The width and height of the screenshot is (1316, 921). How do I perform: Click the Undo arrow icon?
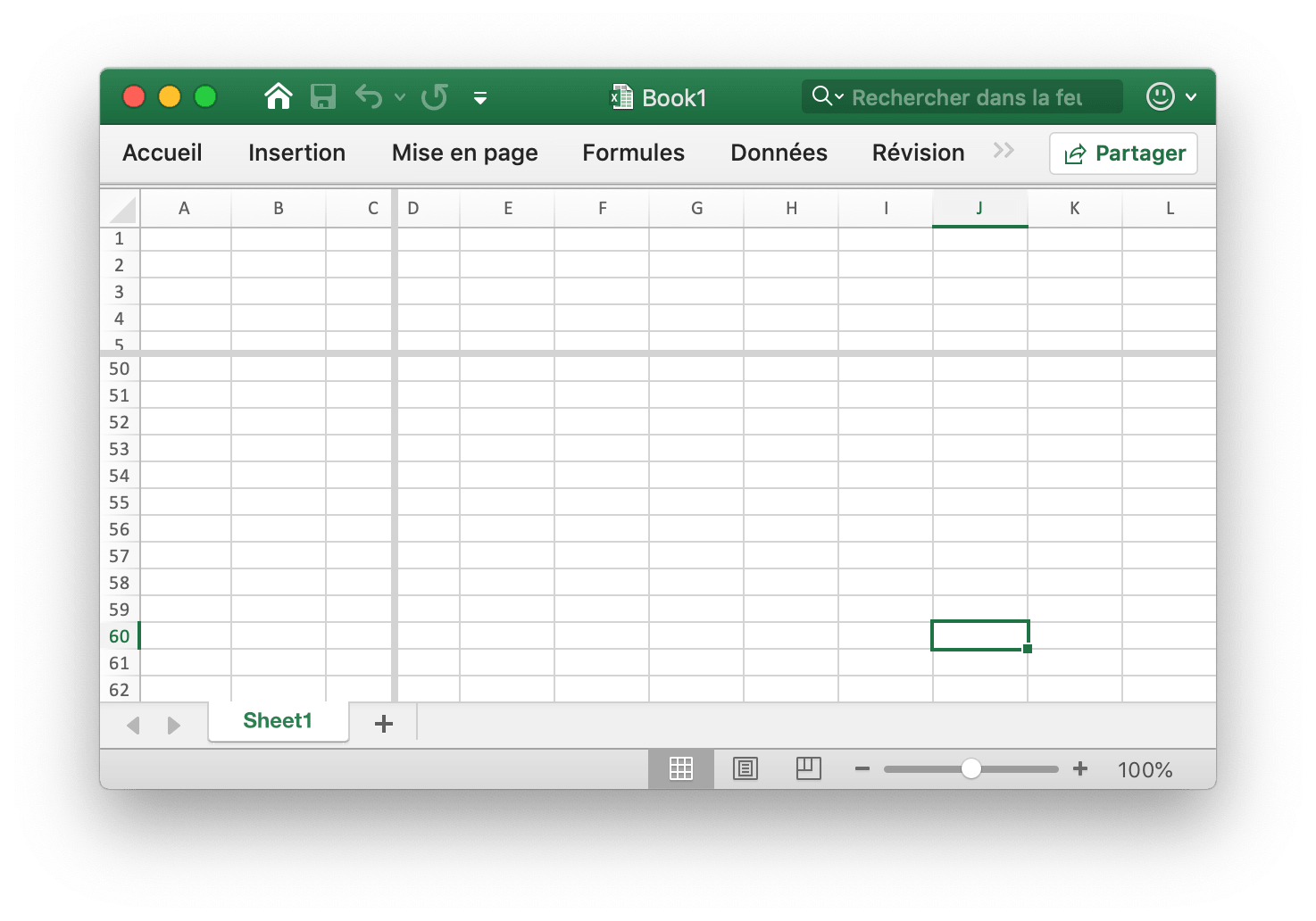click(368, 96)
